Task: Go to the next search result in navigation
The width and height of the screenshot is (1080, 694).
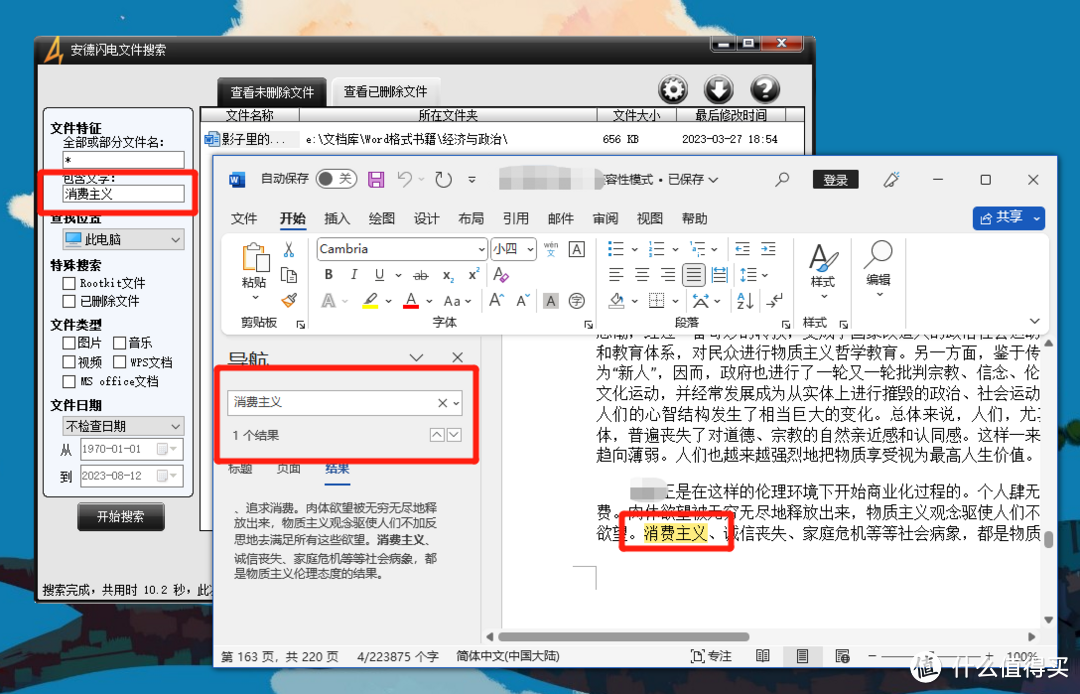Action: pyautogui.click(x=455, y=435)
